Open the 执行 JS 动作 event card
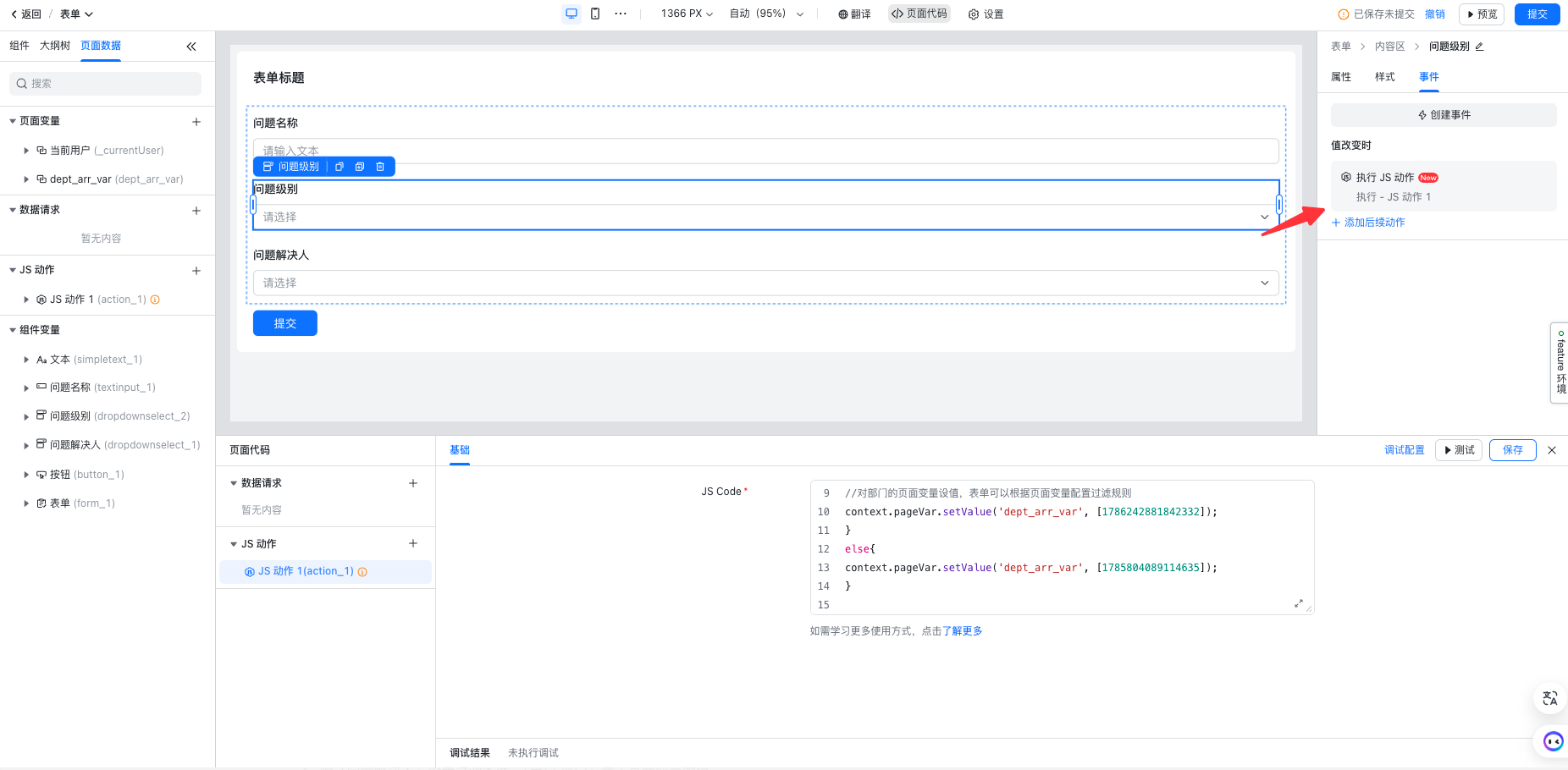The image size is (1568, 770). [x=1444, y=186]
